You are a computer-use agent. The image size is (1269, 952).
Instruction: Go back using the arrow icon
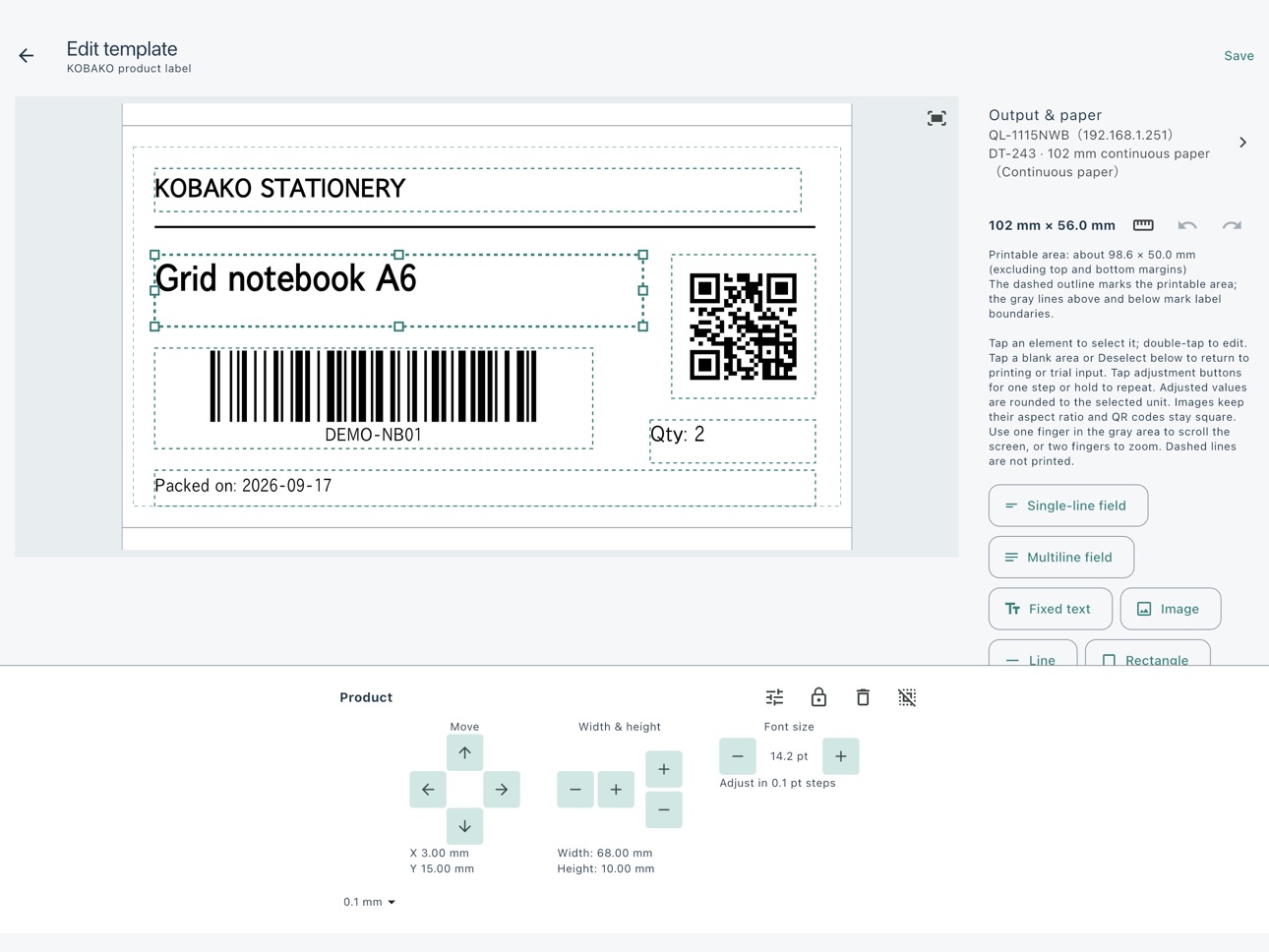(27, 56)
